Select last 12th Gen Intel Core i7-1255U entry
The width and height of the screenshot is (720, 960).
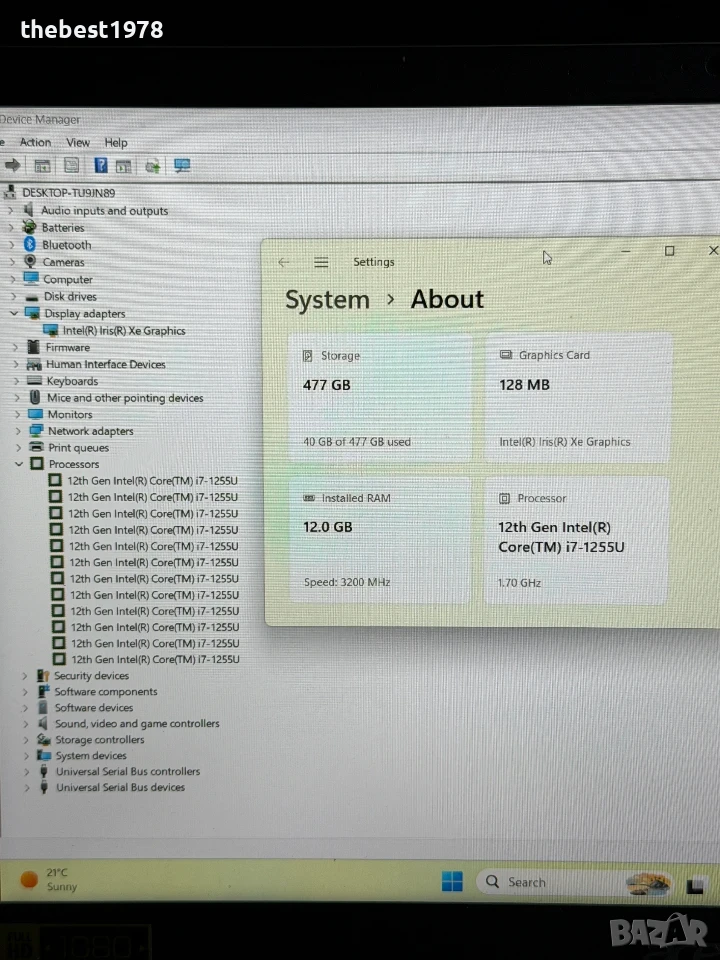click(156, 659)
